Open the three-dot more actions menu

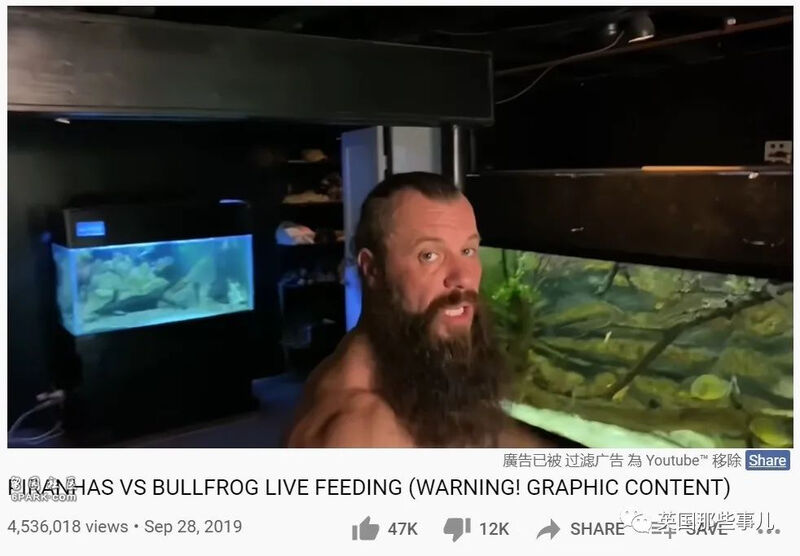point(769,530)
